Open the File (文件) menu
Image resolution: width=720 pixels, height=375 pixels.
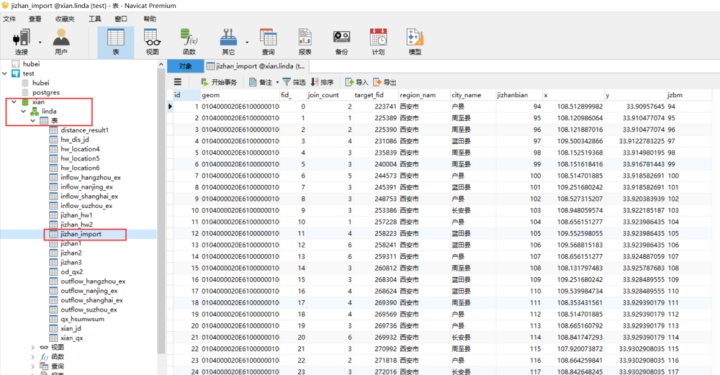[10, 19]
